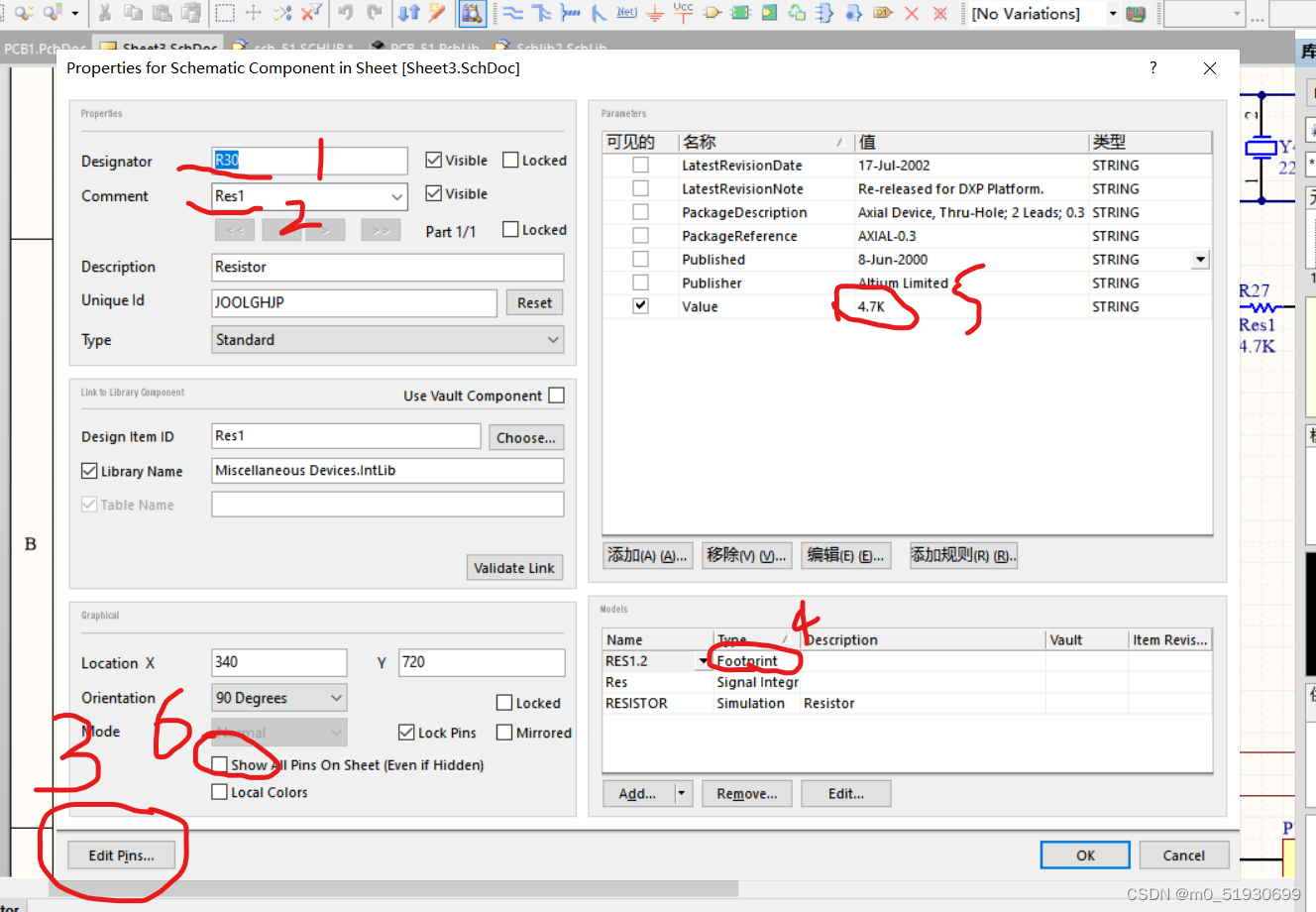Open the No Variations dropdown

click(1113, 14)
